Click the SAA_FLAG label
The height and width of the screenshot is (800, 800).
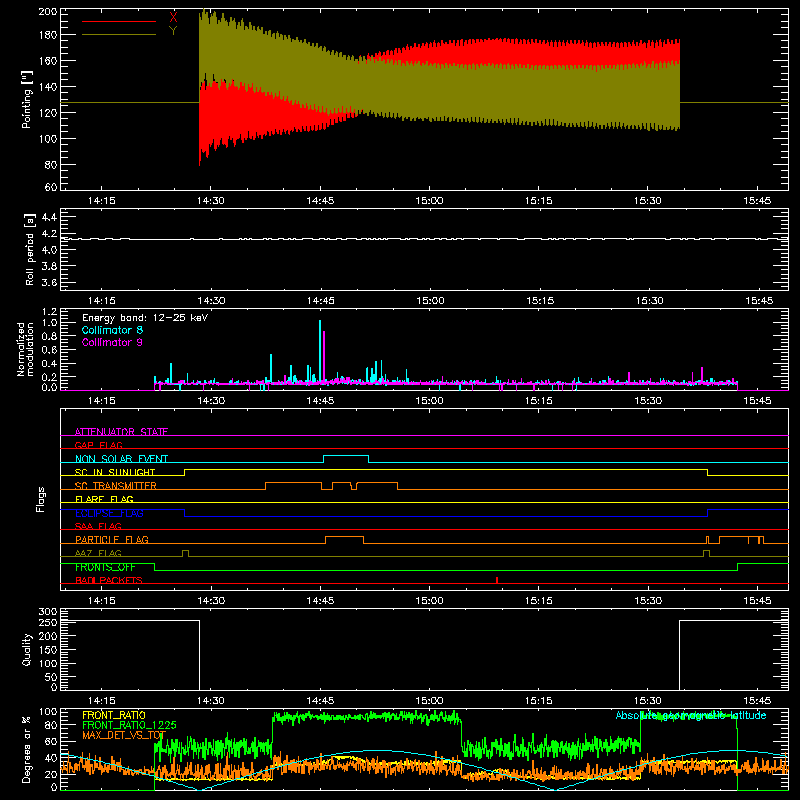pyautogui.click(x=98, y=526)
